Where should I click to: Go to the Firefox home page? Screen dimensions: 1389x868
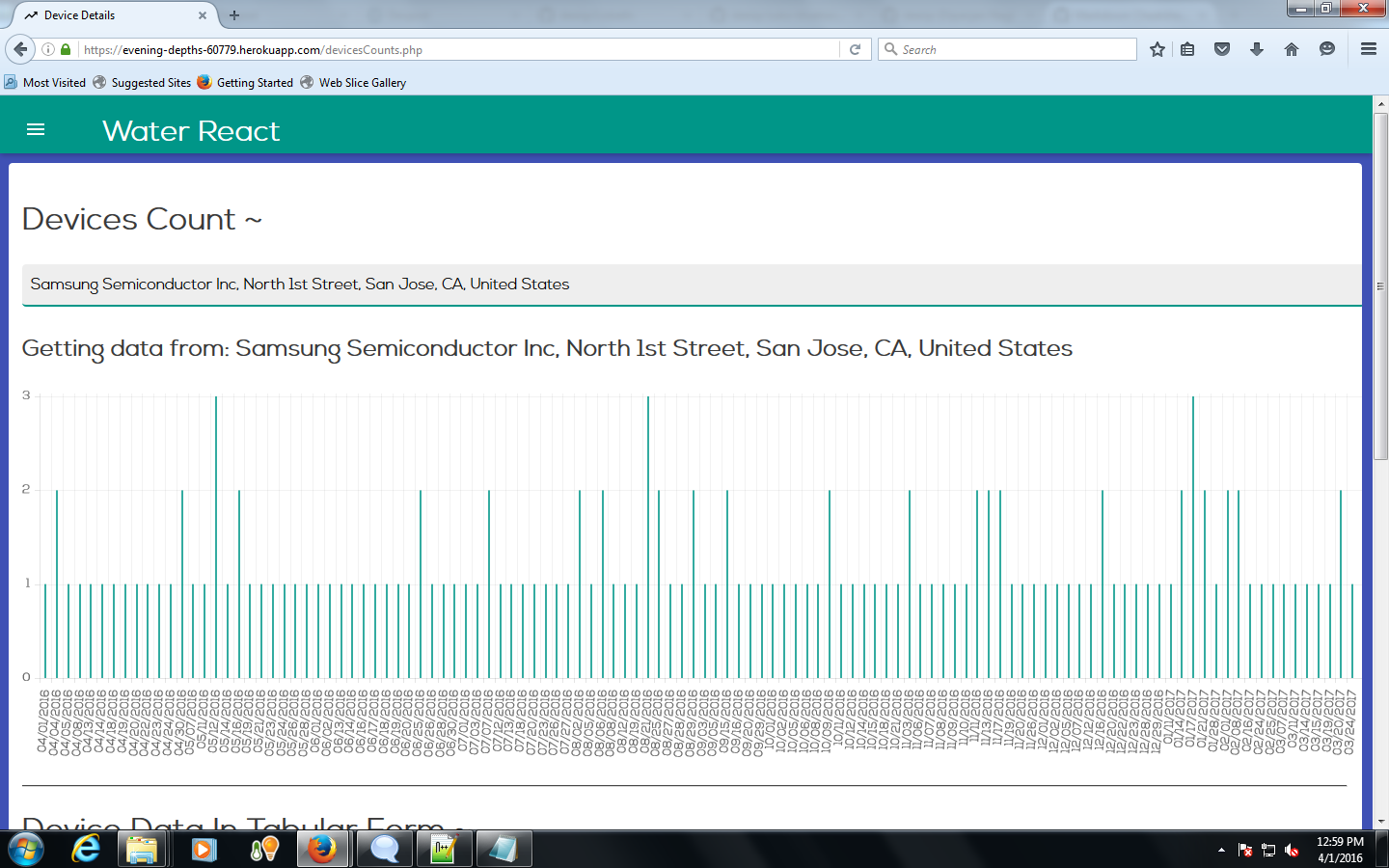coord(1292,49)
